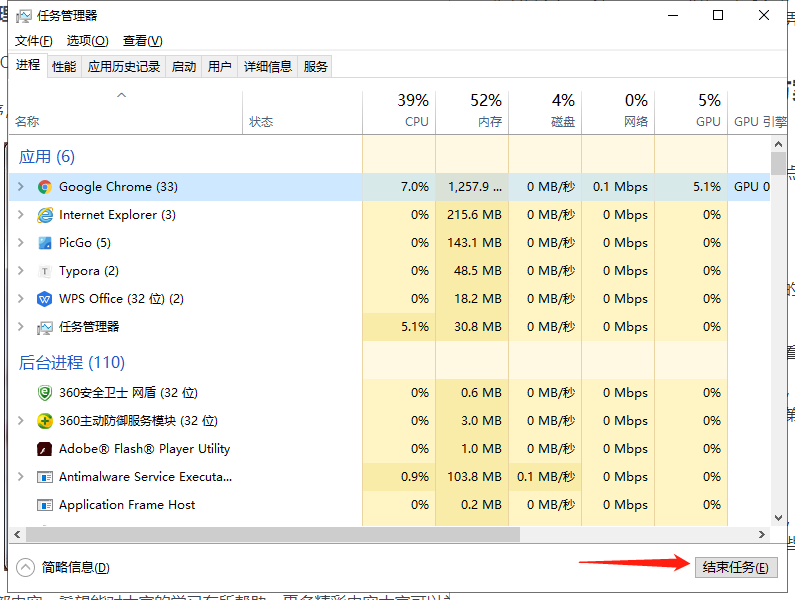Click Chrome's 1,257.9 memory value
Image resolution: width=795 pixels, height=600 pixels.
[x=472, y=187]
